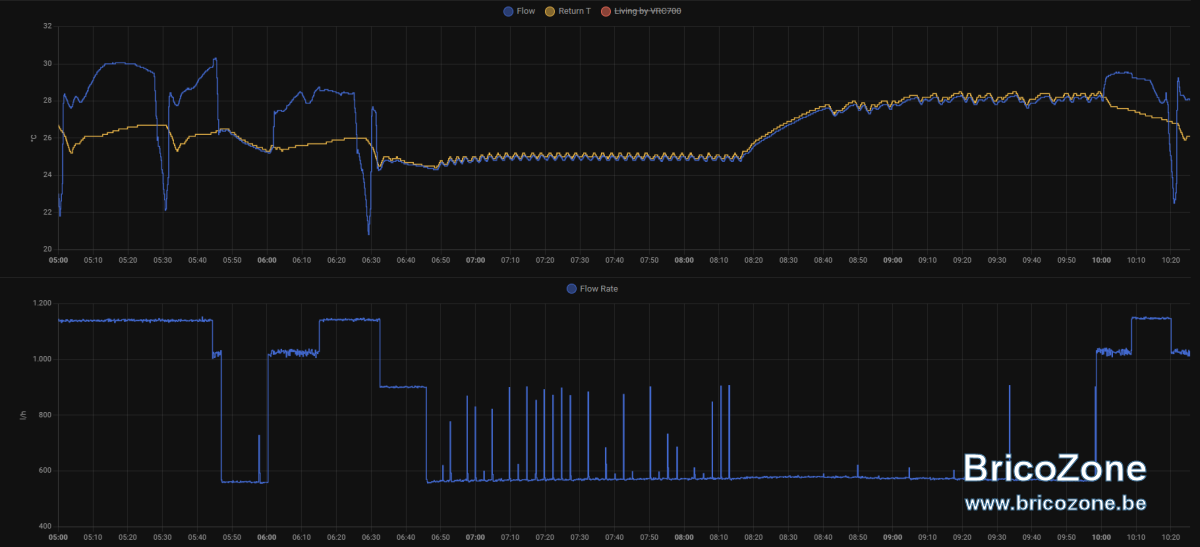The width and height of the screenshot is (1200, 547).
Task: Click the 32 label on temperature axis
Action: click(47, 26)
